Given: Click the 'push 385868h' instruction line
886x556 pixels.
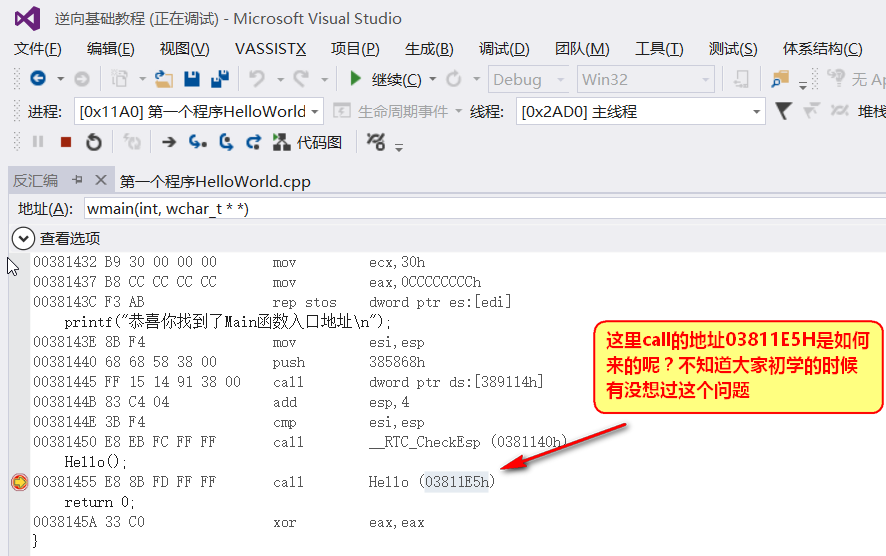Looking at the screenshot, I should coord(229,362).
